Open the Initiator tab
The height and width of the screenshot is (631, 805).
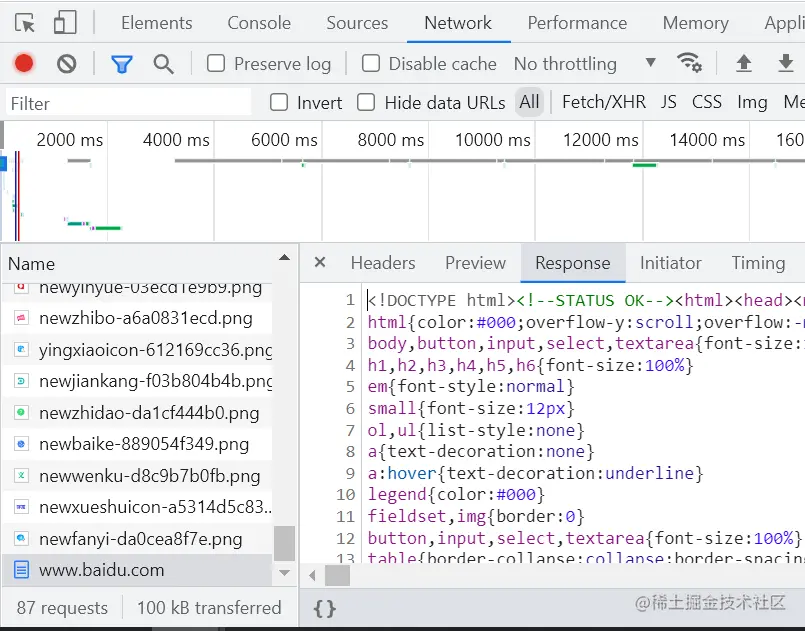670,263
